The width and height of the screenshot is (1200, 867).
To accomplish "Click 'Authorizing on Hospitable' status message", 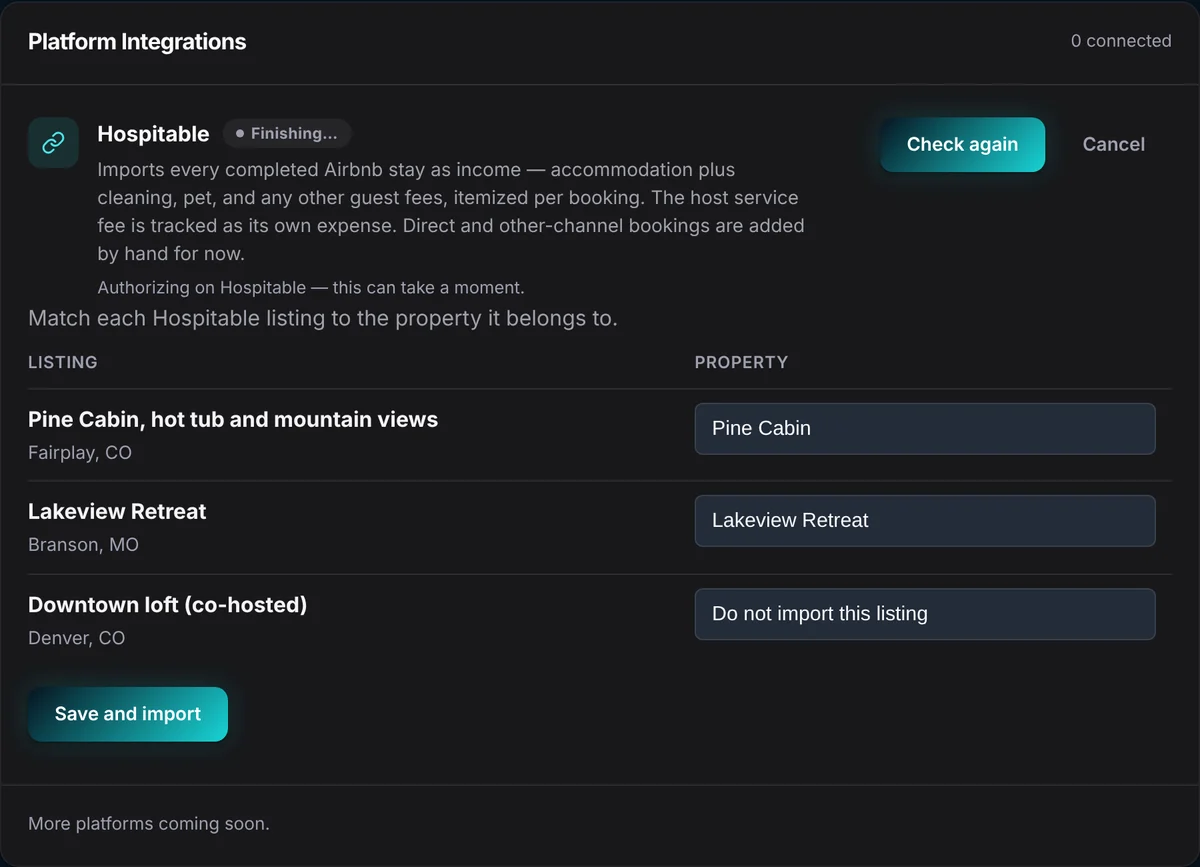I will click(x=311, y=288).
